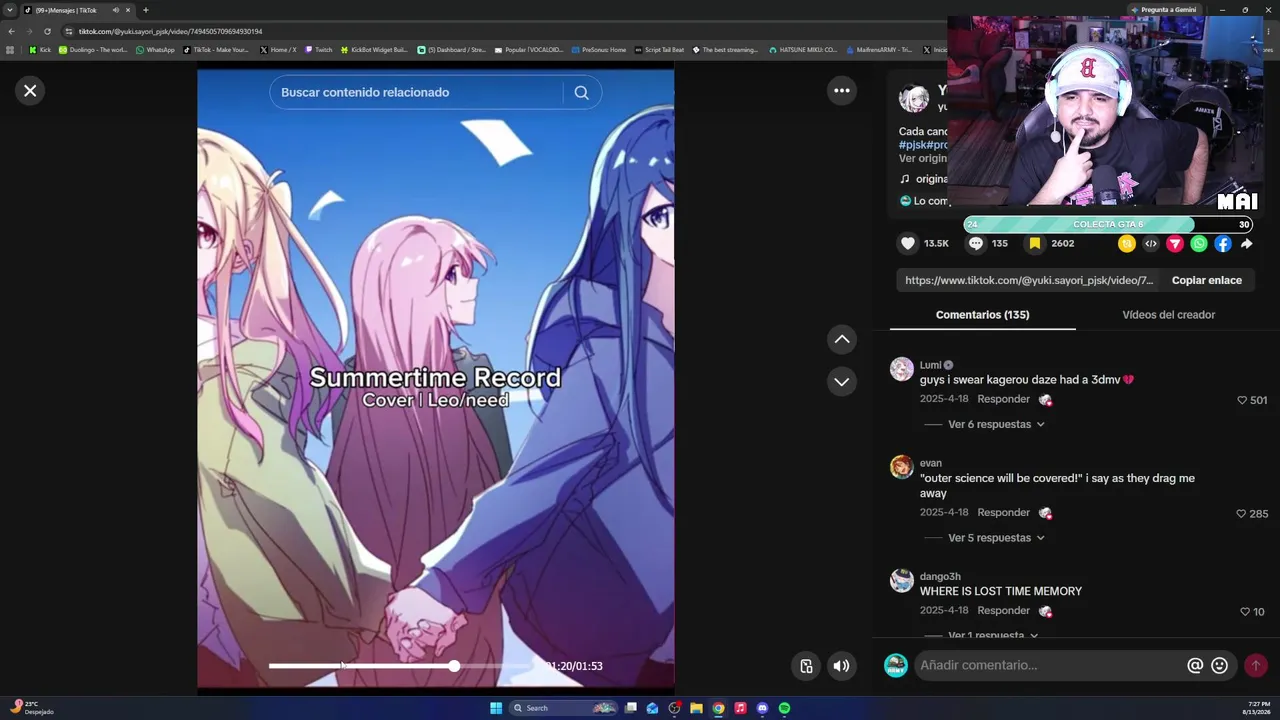
Task: Click the Windows taskbar Search box
Action: pyautogui.click(x=563, y=708)
